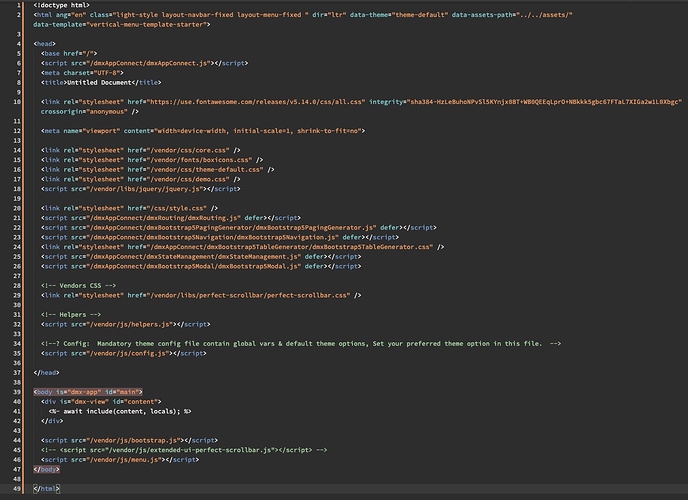Click the dmxRouting.js script source path
The image size is (688, 500).
(165, 218)
